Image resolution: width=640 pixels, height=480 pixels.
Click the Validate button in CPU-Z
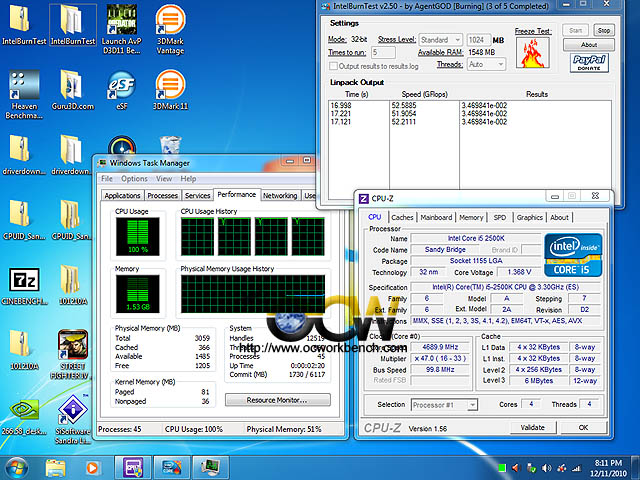pos(533,427)
